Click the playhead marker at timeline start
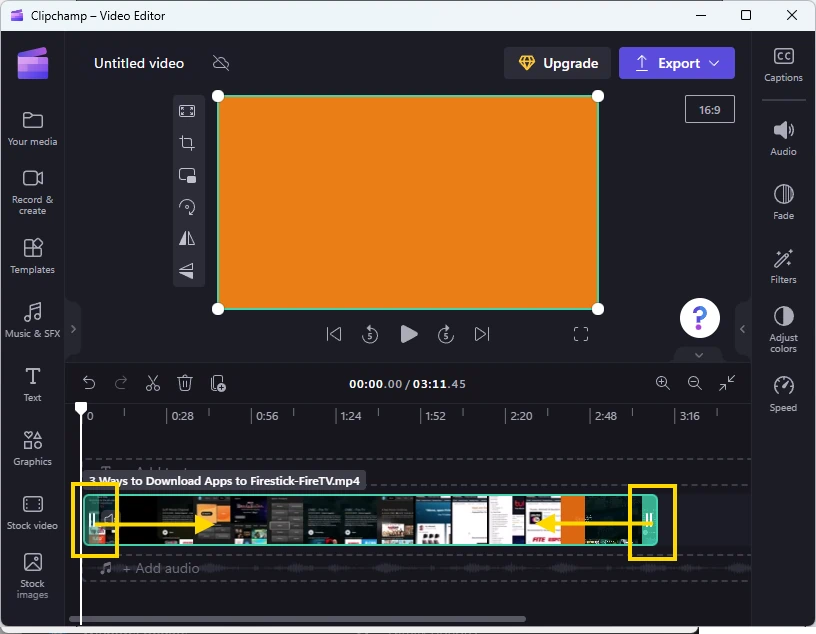The height and width of the screenshot is (634, 816). (81, 408)
